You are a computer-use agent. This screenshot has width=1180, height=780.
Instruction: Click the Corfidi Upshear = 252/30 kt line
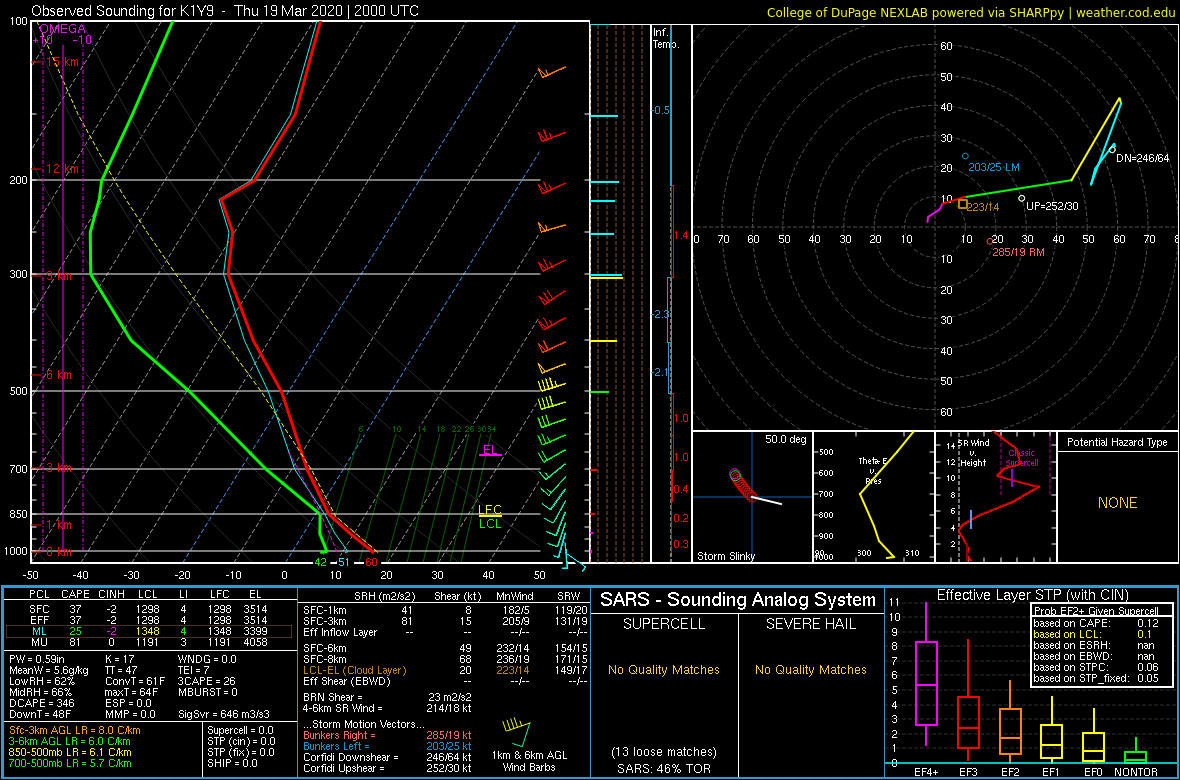coord(387,768)
